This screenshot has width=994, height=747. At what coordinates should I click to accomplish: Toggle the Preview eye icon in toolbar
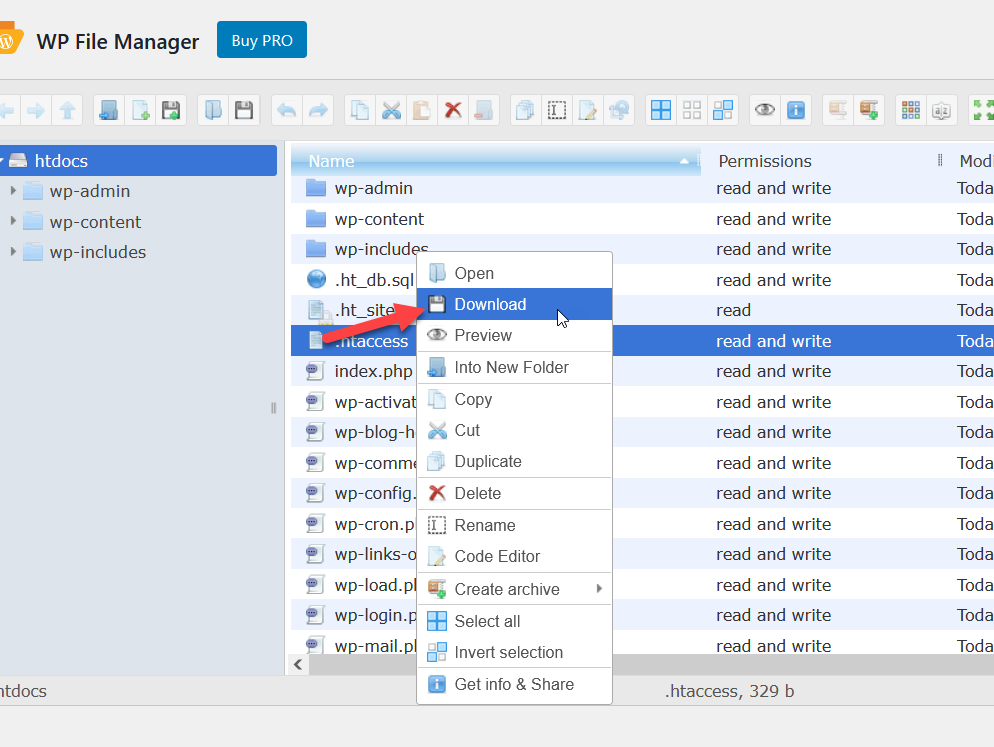pos(765,111)
